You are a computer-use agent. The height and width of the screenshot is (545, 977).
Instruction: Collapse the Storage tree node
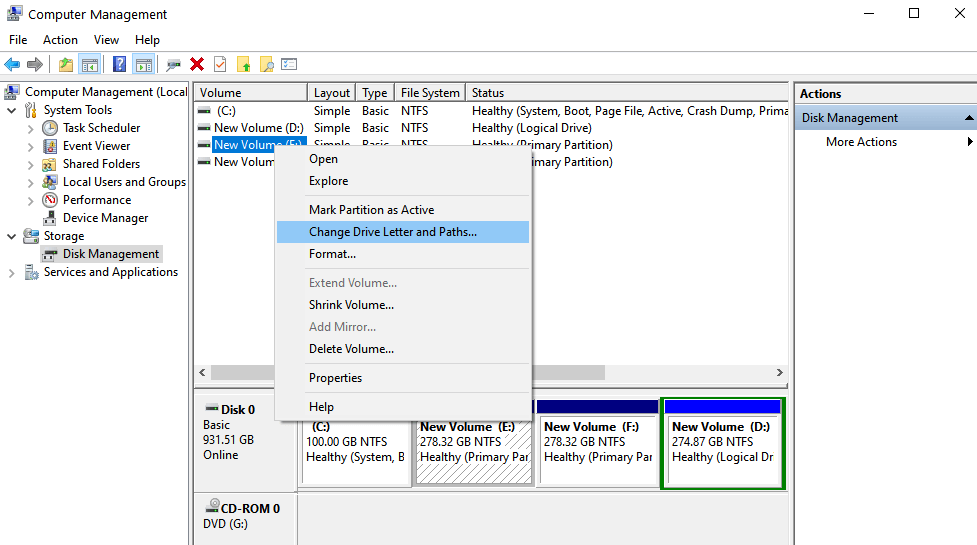tap(11, 236)
